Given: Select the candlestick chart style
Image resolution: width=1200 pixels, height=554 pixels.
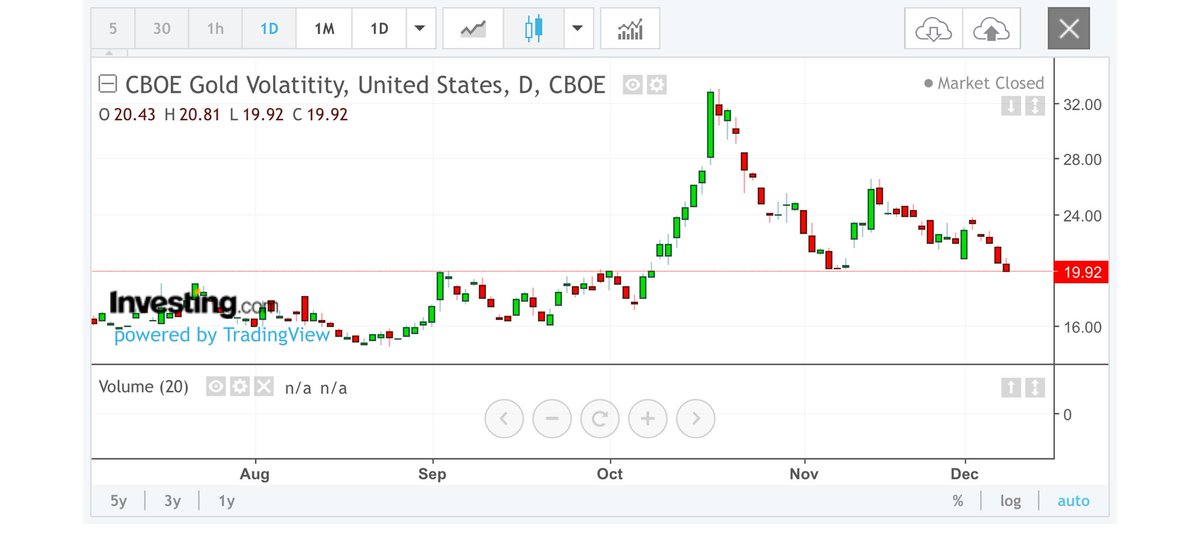Looking at the screenshot, I should pos(534,29).
